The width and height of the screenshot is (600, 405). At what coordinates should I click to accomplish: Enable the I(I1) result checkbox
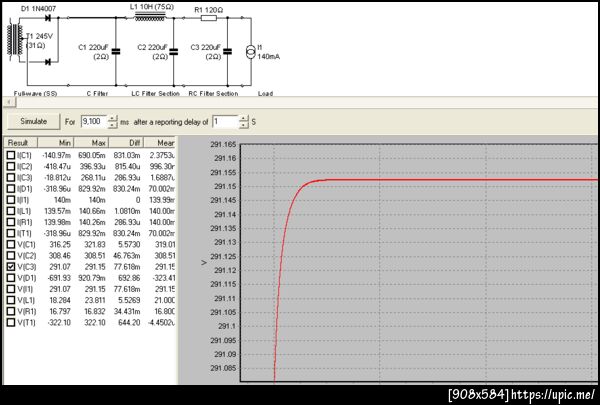click(11, 200)
